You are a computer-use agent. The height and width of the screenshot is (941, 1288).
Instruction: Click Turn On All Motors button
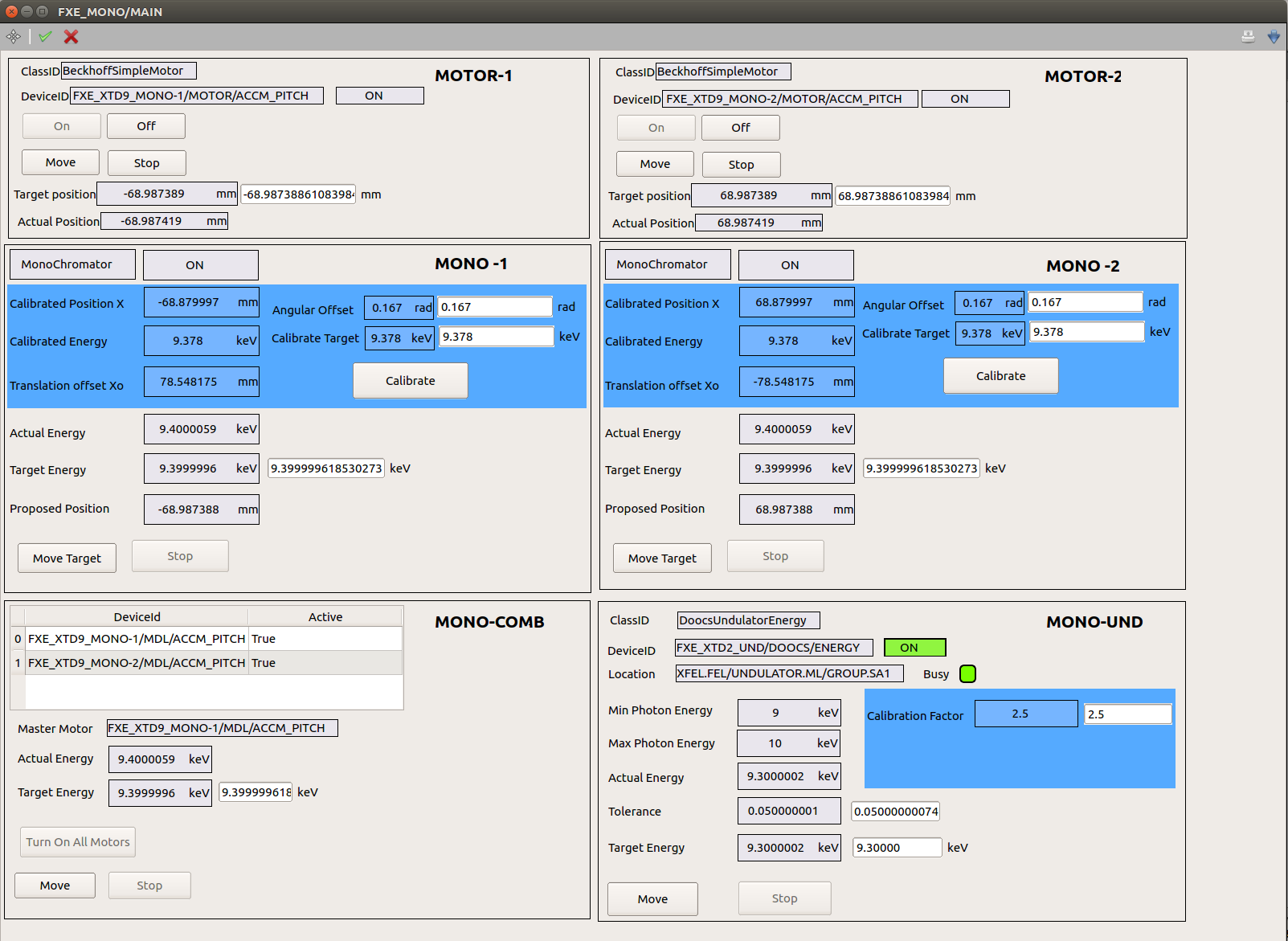[78, 842]
